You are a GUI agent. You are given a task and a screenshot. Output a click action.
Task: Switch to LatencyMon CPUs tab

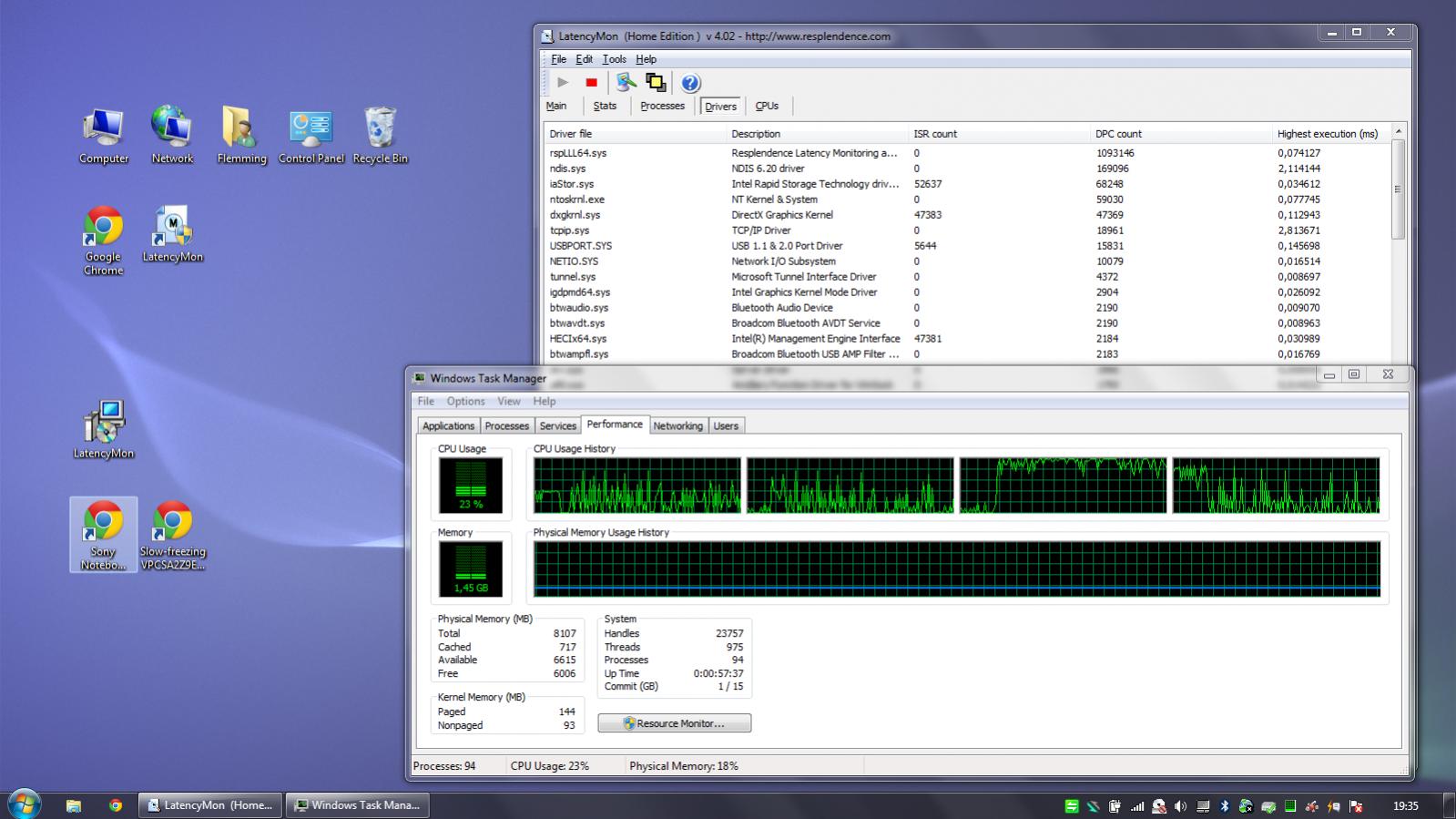[x=767, y=106]
